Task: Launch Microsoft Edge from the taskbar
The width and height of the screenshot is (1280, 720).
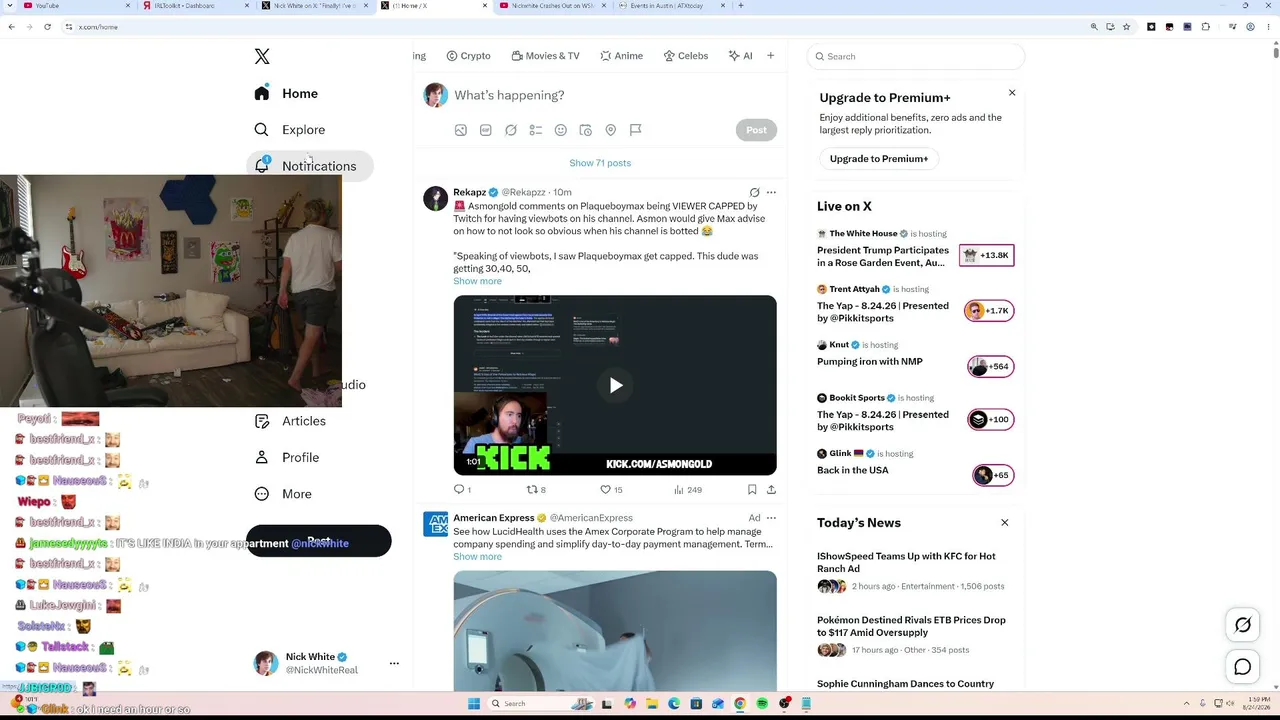Action: click(674, 704)
